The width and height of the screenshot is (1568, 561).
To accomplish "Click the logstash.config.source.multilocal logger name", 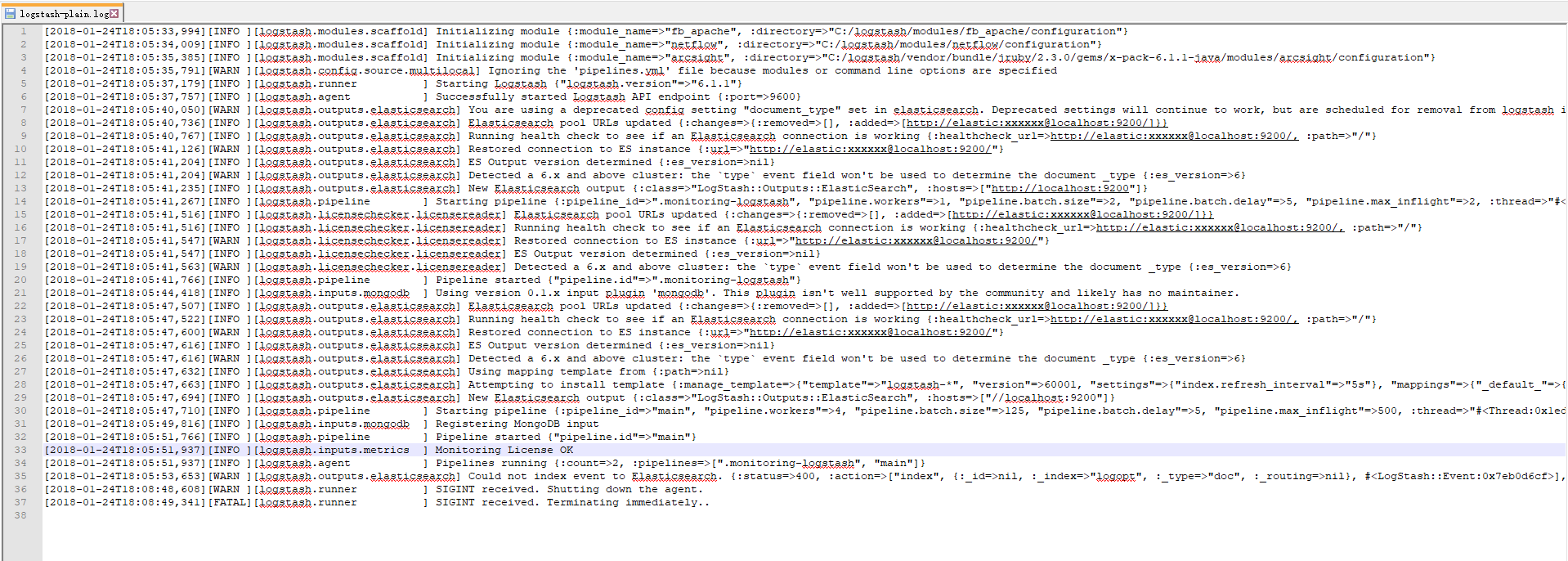I will tap(367, 70).
